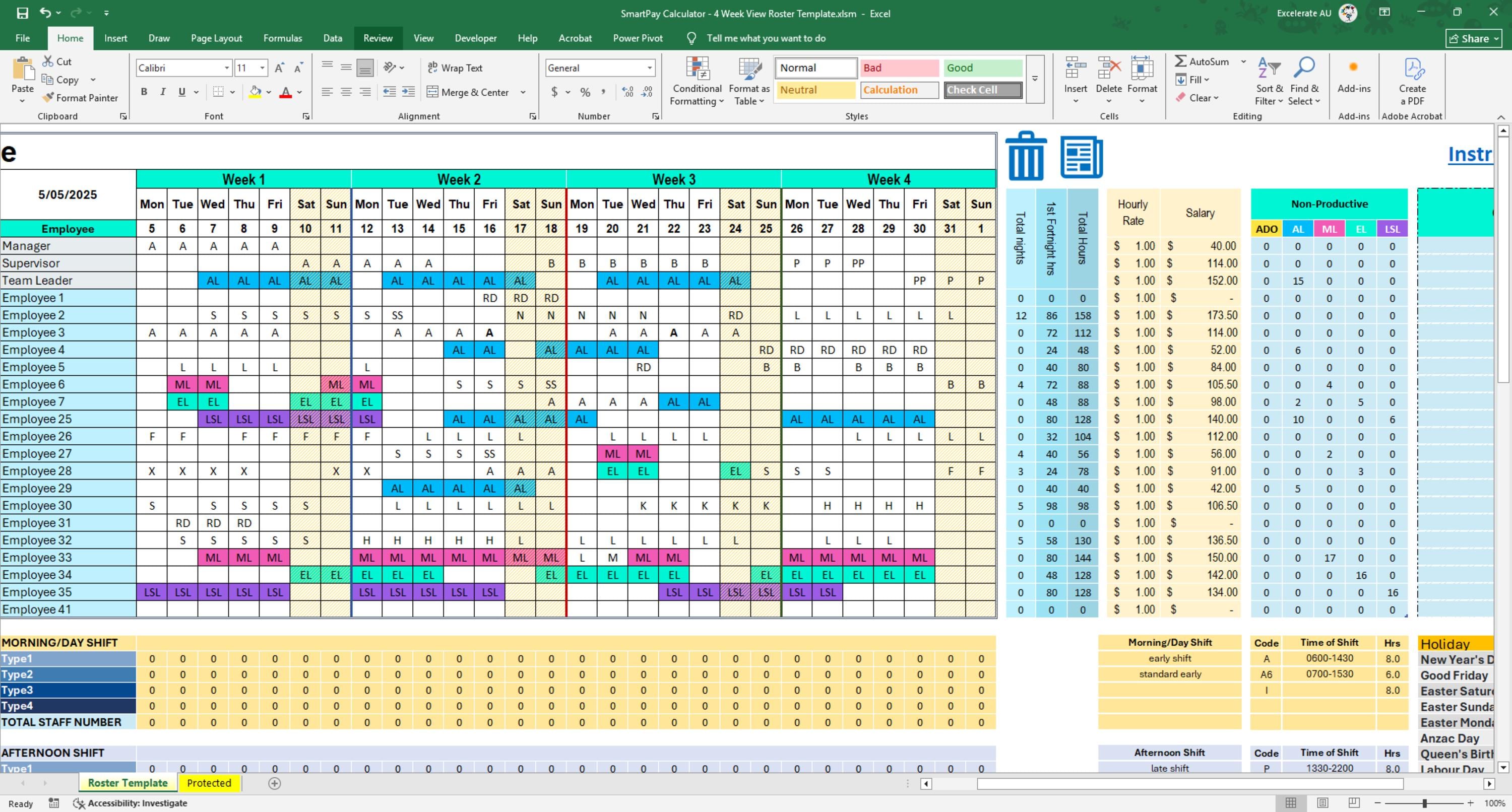Open the Number Format dropdown
The height and width of the screenshot is (812, 1512).
click(649, 67)
